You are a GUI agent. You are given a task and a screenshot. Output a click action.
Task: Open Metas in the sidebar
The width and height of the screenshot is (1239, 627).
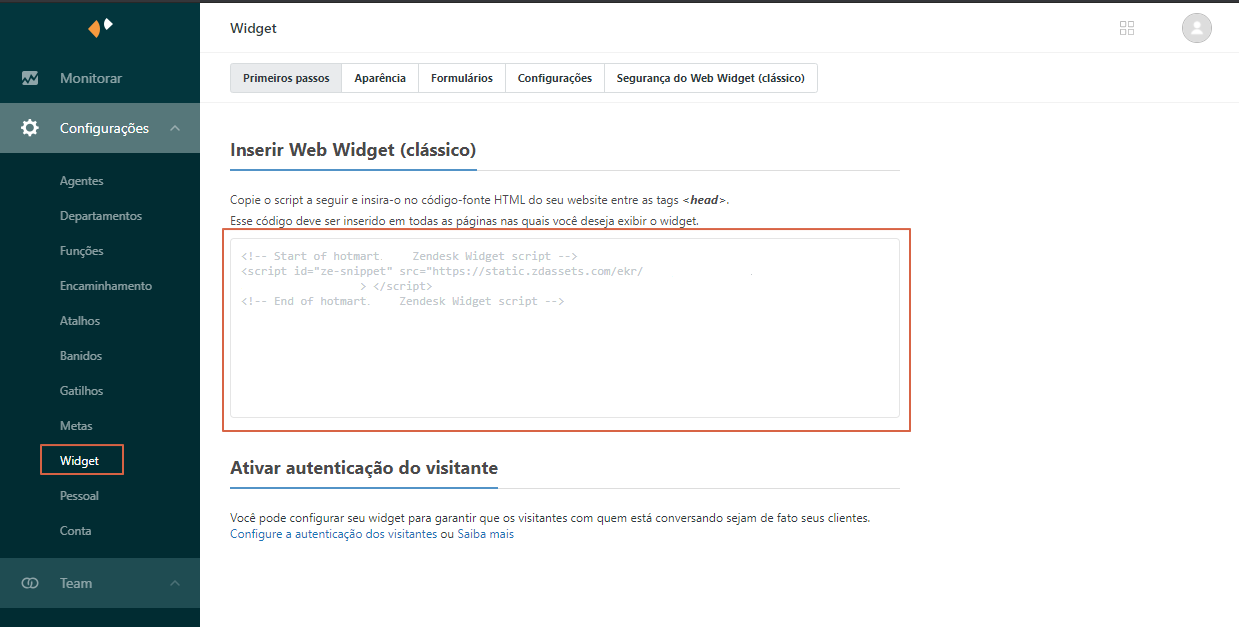click(76, 426)
